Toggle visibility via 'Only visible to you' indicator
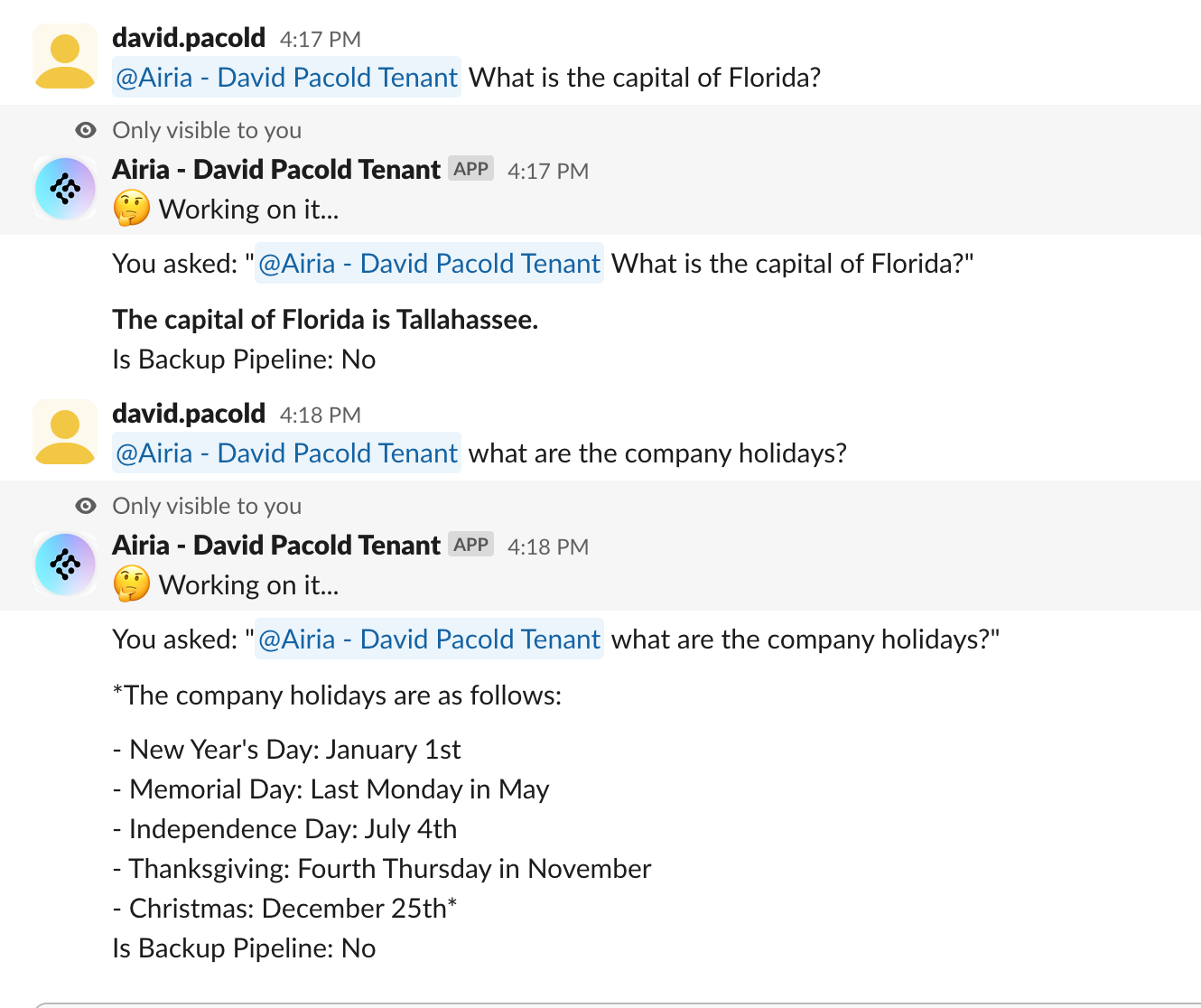The width and height of the screenshot is (1201, 1008). click(206, 130)
